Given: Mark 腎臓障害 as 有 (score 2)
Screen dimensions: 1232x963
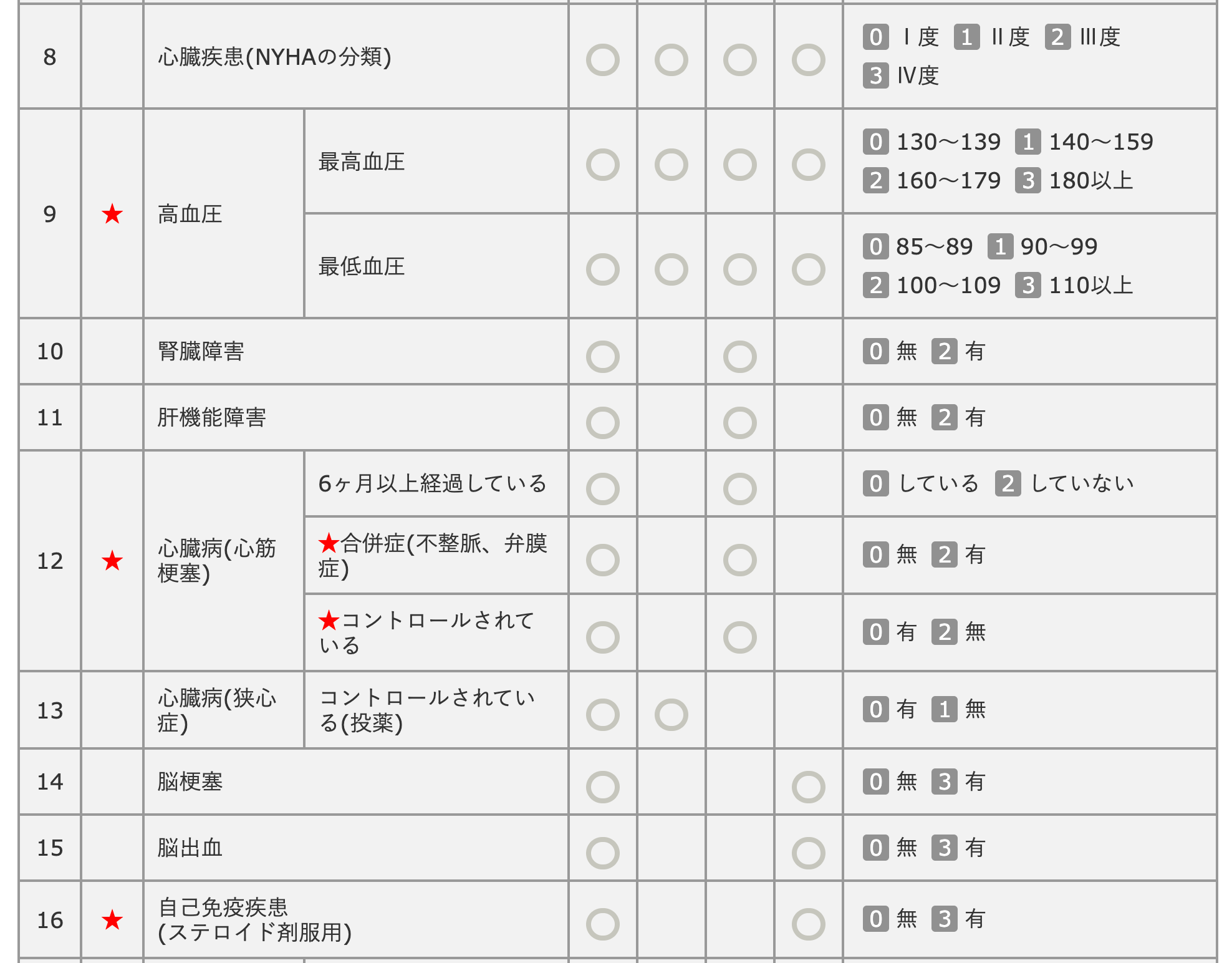Looking at the screenshot, I should [739, 357].
